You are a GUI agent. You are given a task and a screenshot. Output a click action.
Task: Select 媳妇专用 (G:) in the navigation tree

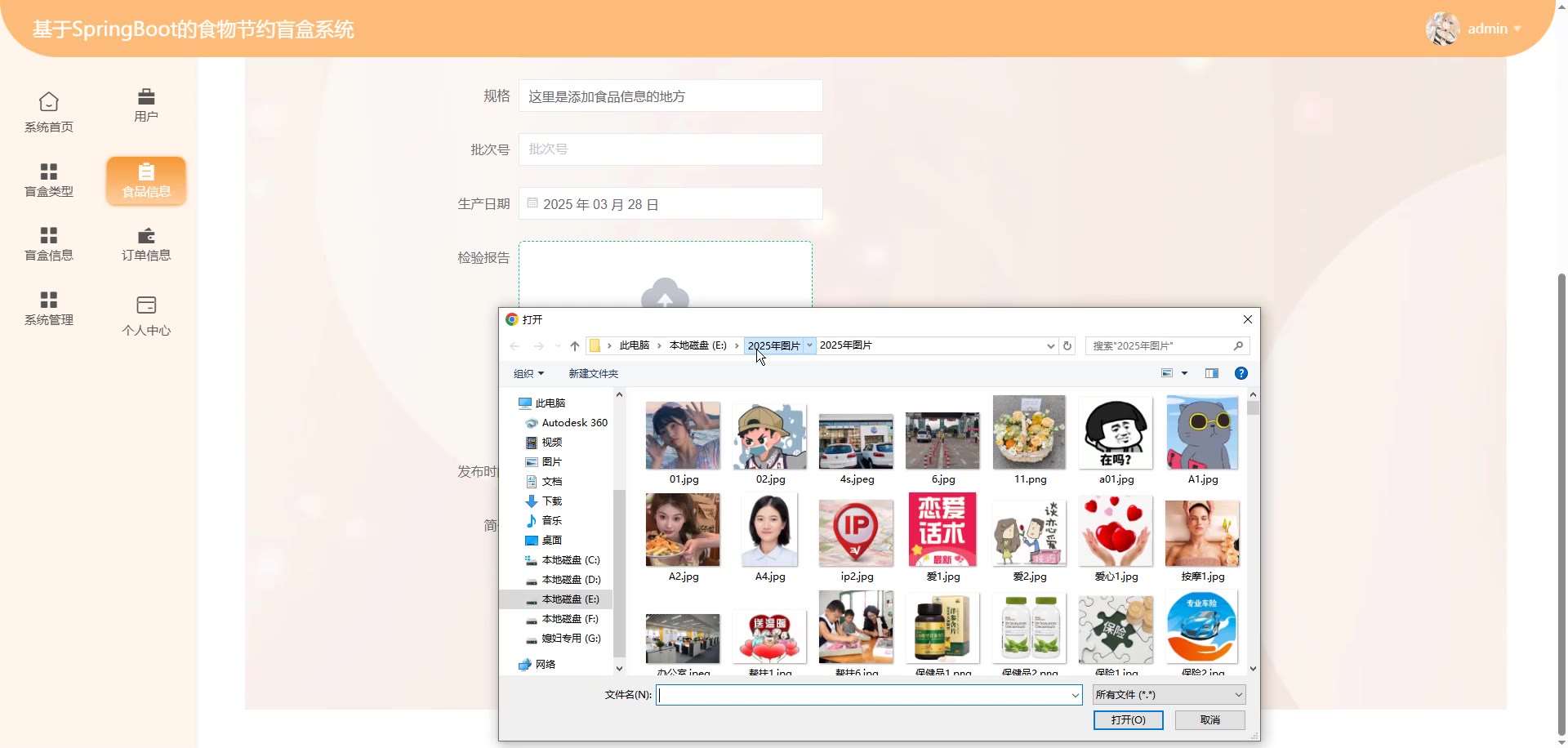[x=571, y=639]
